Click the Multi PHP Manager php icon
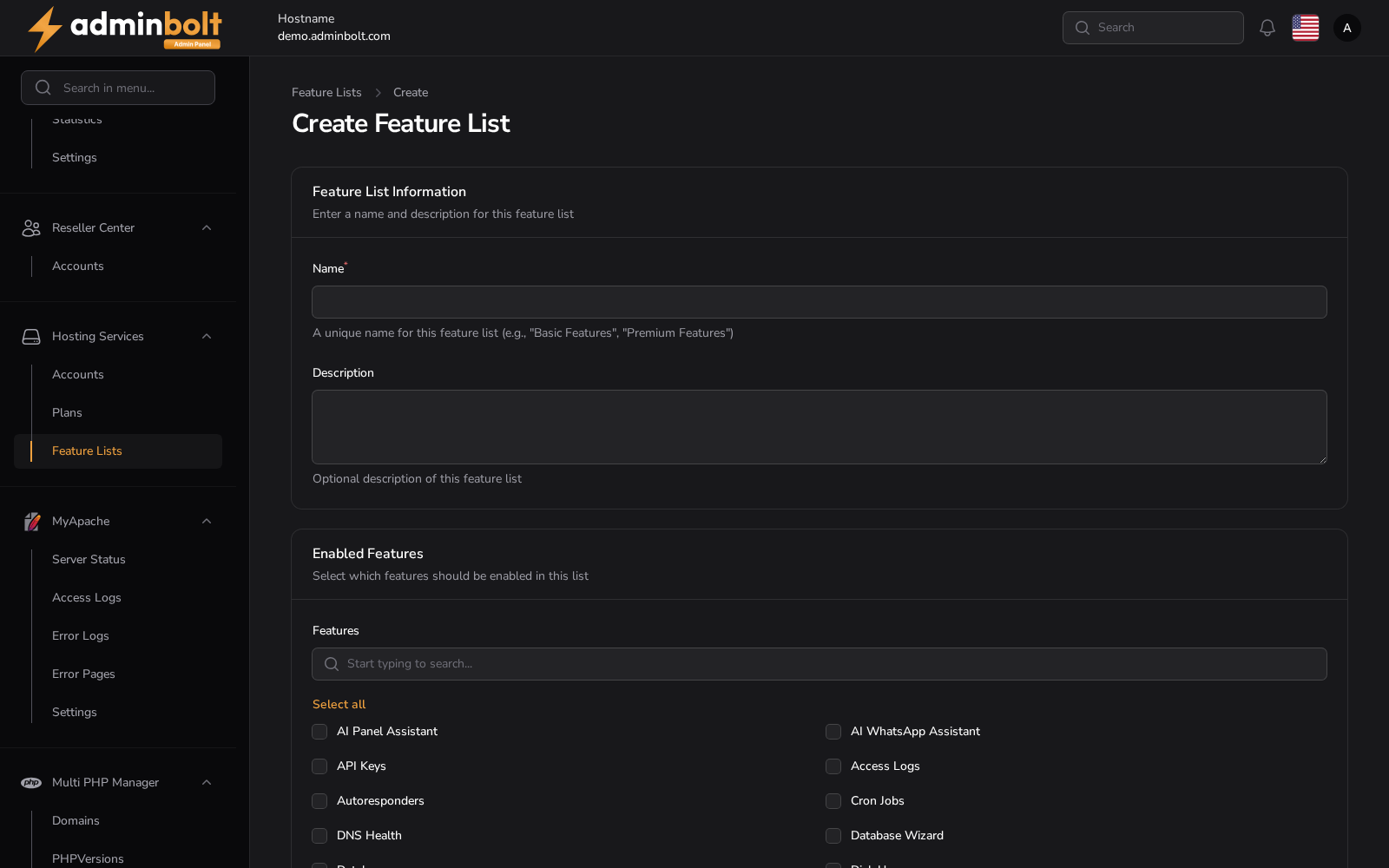The width and height of the screenshot is (1389, 868). pyautogui.click(x=31, y=782)
